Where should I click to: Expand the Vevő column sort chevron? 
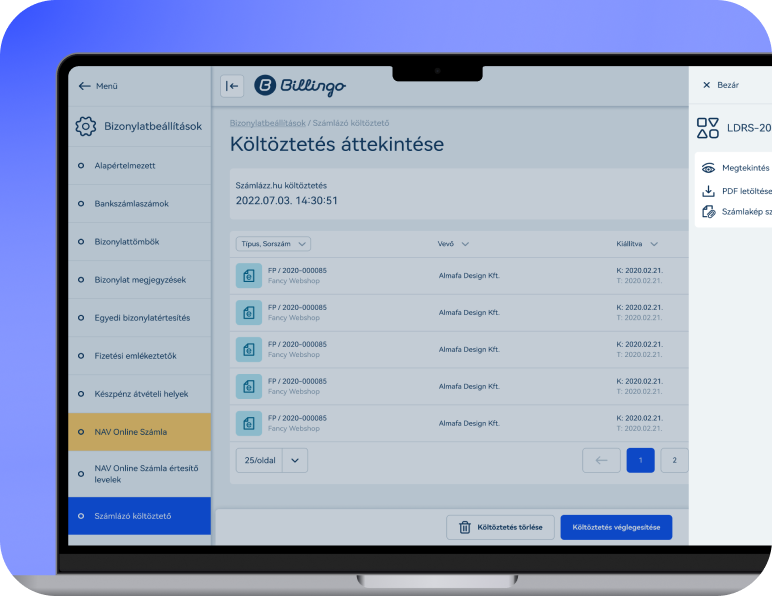pyautogui.click(x=465, y=244)
